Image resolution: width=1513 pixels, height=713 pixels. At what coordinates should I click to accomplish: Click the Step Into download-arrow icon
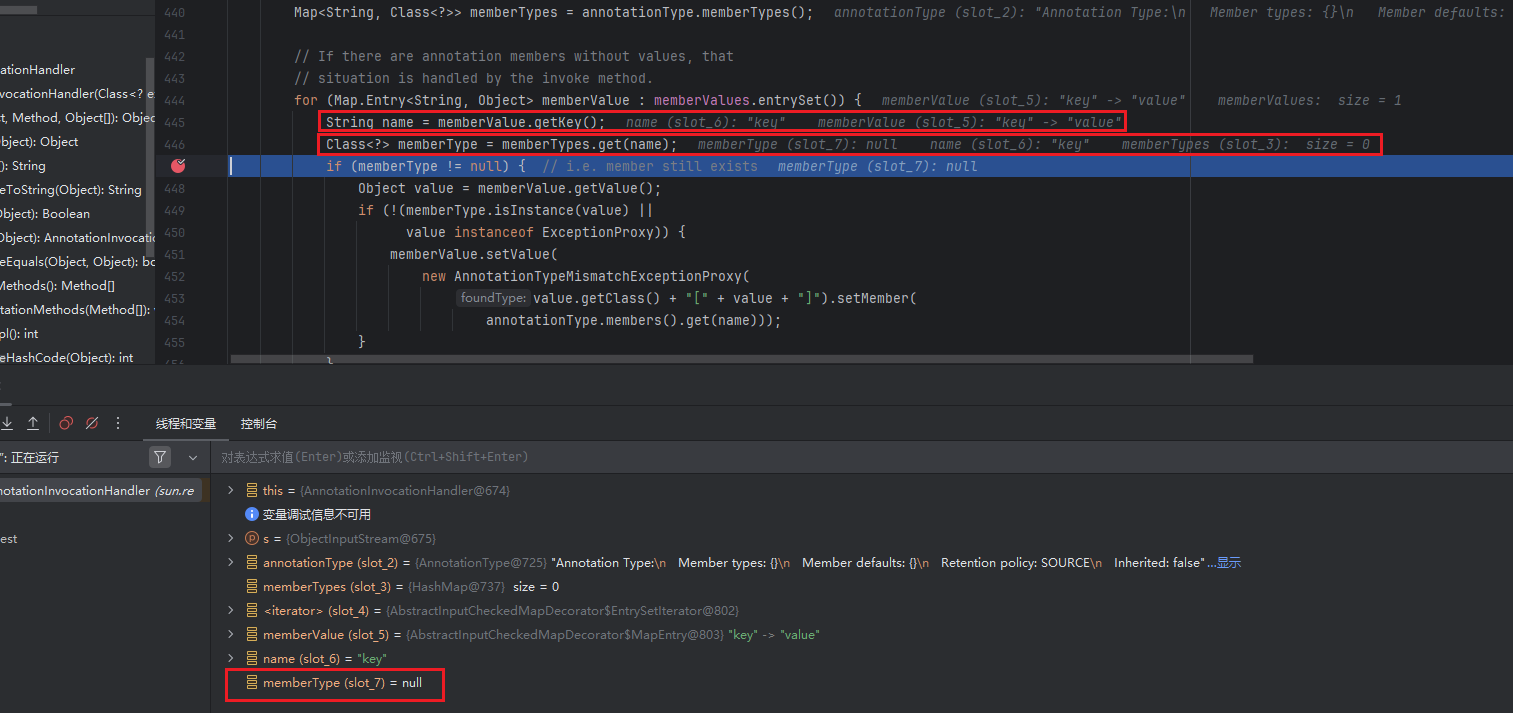(x=7, y=423)
